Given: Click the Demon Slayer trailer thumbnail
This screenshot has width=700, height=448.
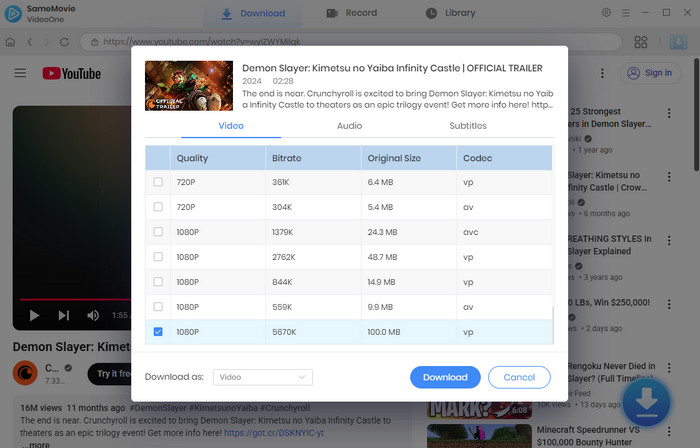Looking at the screenshot, I should coord(189,86).
